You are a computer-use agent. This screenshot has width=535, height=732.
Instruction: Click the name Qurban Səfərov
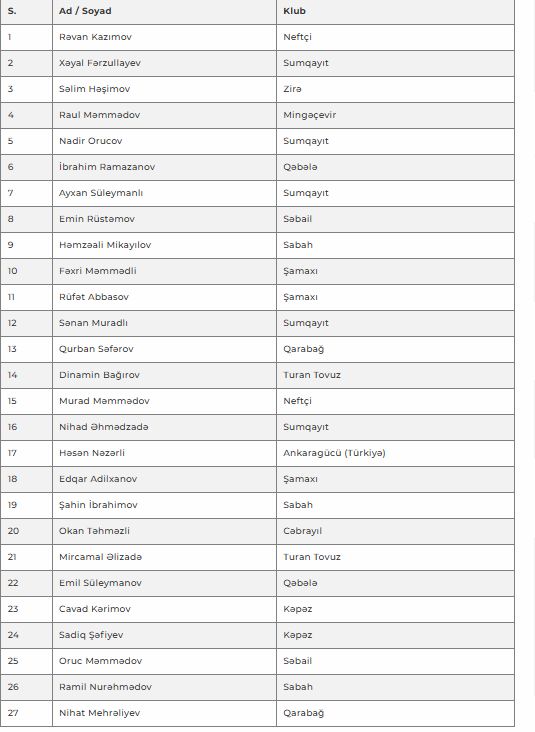tap(96, 349)
